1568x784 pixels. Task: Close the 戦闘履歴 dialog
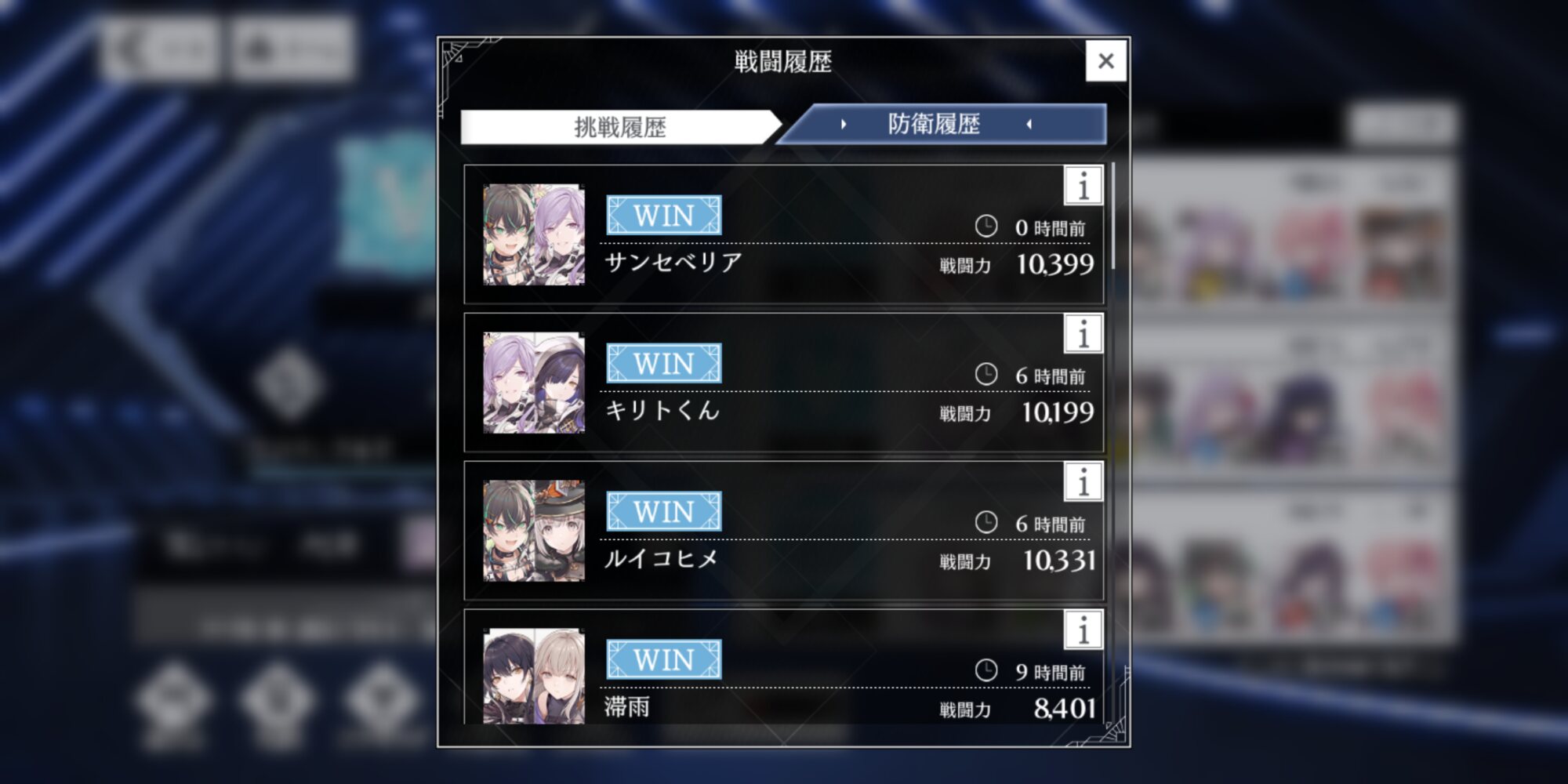[x=1105, y=60]
